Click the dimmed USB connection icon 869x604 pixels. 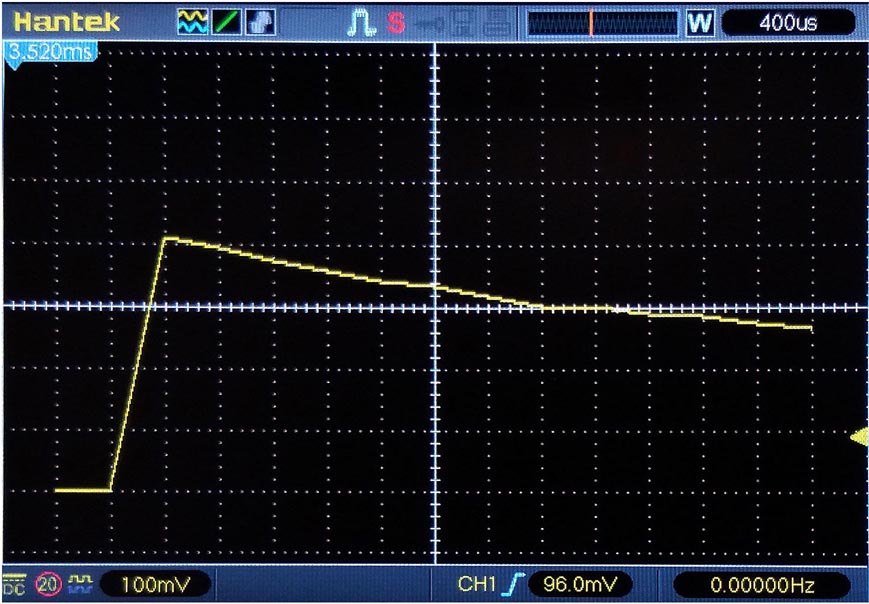coord(431,23)
